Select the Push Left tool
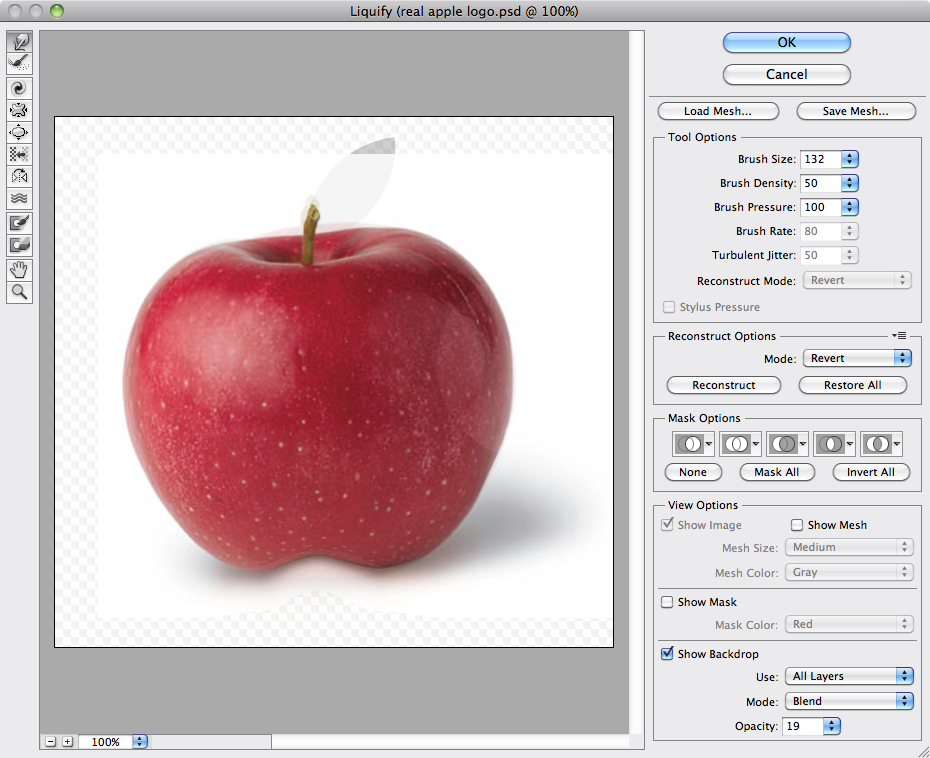This screenshot has height=758, width=930. [19, 154]
